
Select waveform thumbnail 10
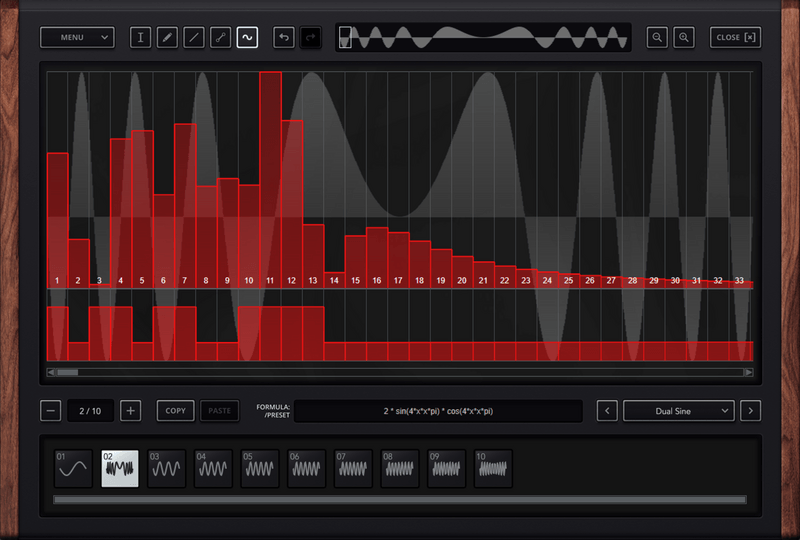click(x=493, y=468)
